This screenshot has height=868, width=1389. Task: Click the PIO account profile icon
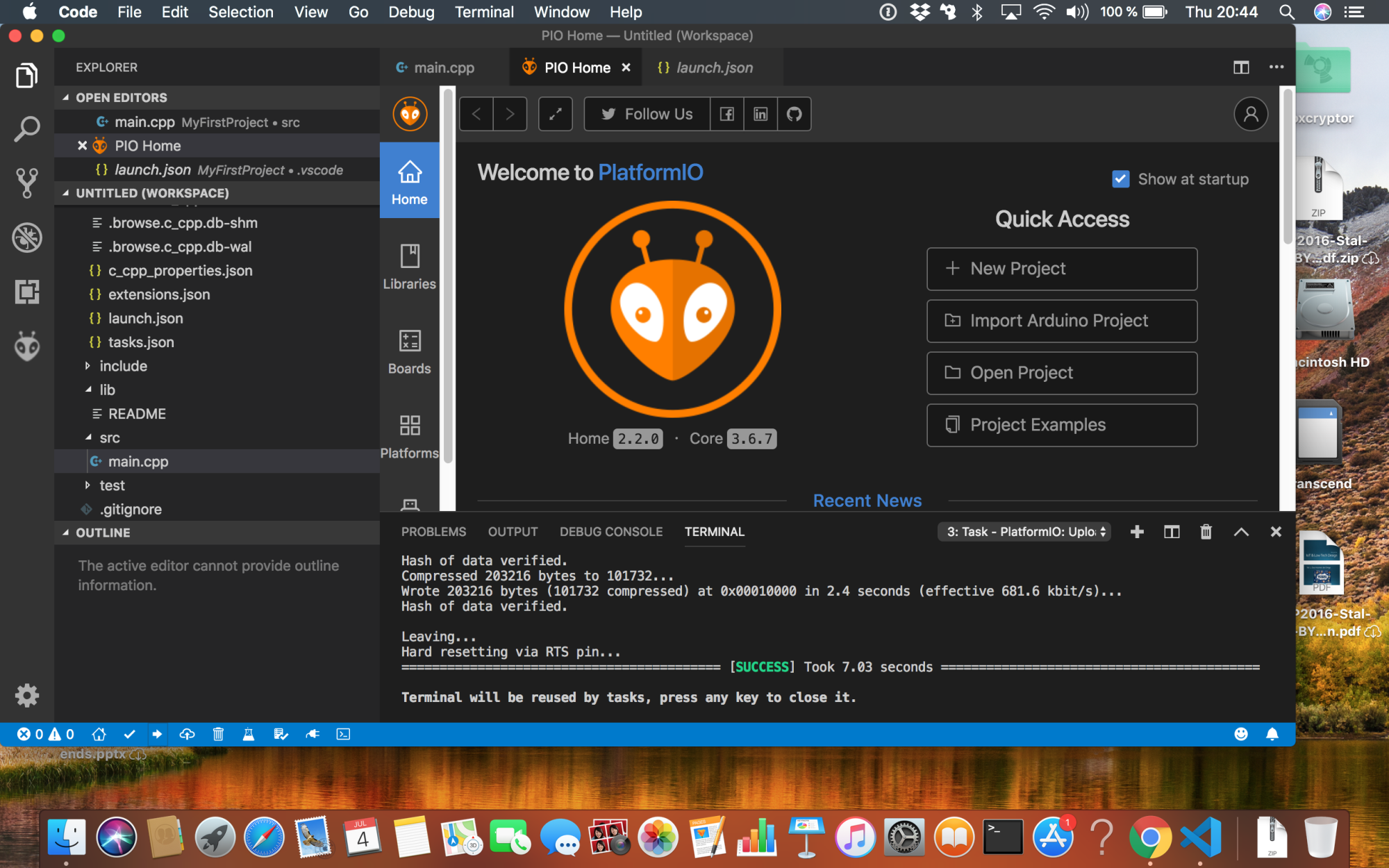click(1250, 114)
